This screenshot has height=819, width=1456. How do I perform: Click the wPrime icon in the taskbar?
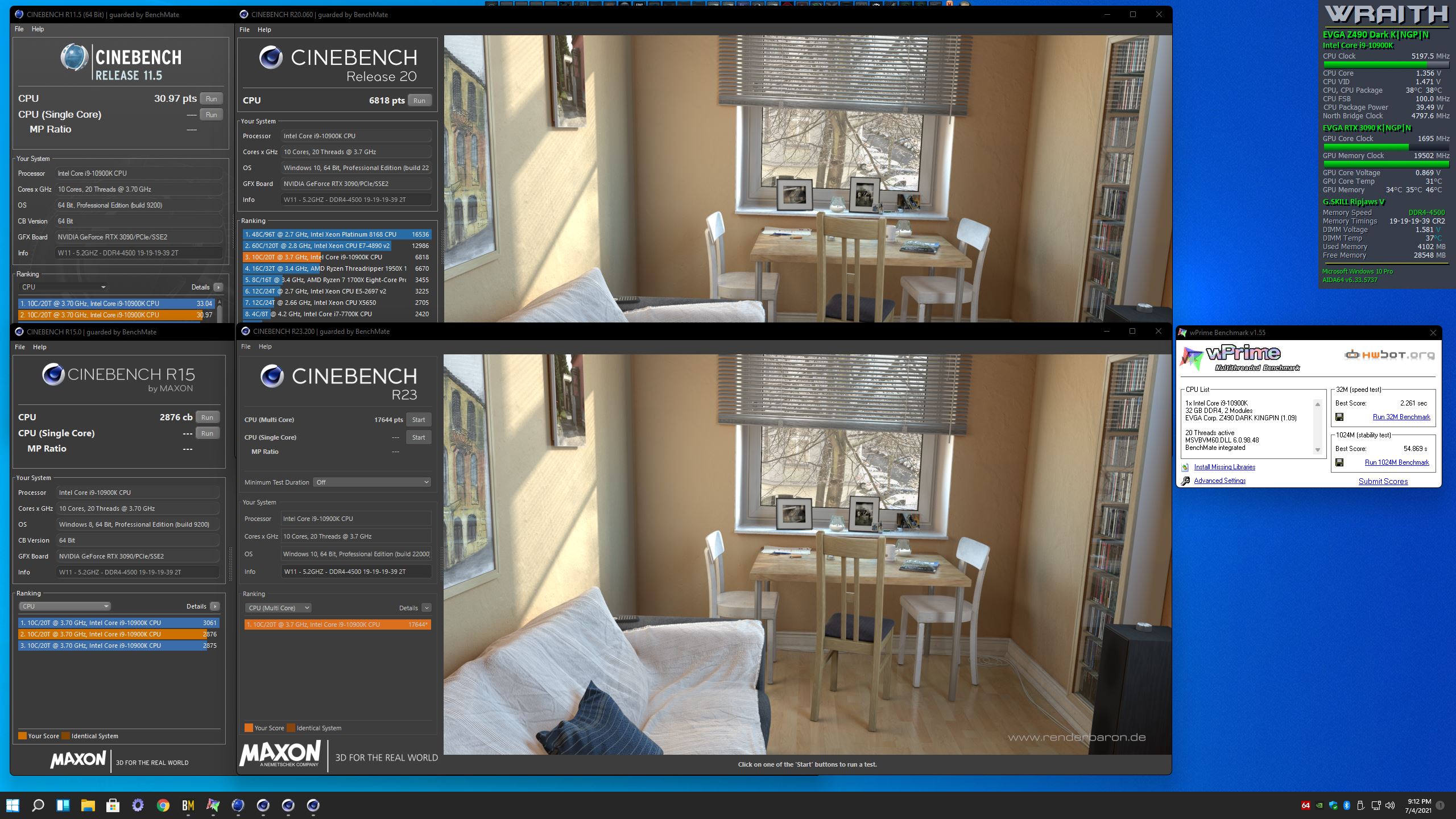click(x=213, y=805)
